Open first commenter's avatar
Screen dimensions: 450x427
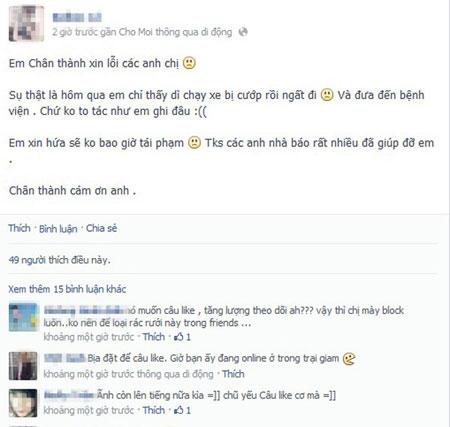(x=23, y=317)
